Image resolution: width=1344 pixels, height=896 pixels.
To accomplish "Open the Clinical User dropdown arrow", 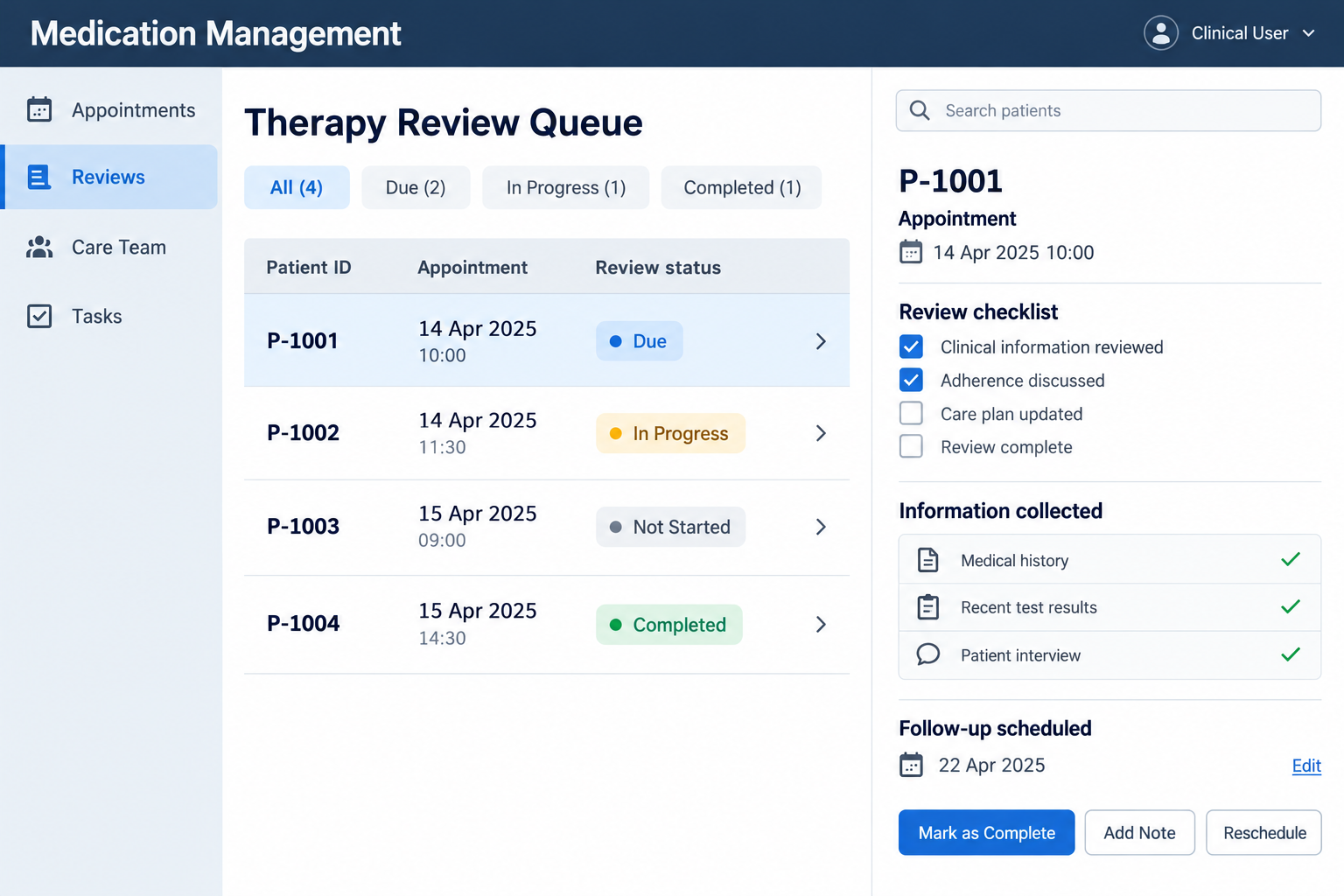I will [x=1309, y=33].
